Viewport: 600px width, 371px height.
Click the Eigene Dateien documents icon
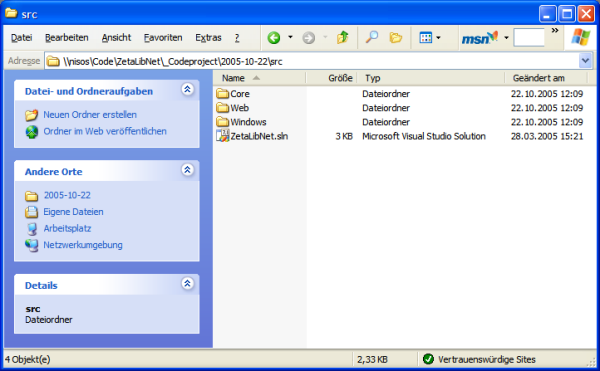click(32, 212)
